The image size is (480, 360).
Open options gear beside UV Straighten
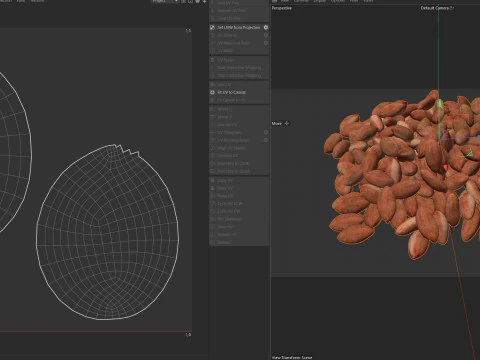pos(266,132)
